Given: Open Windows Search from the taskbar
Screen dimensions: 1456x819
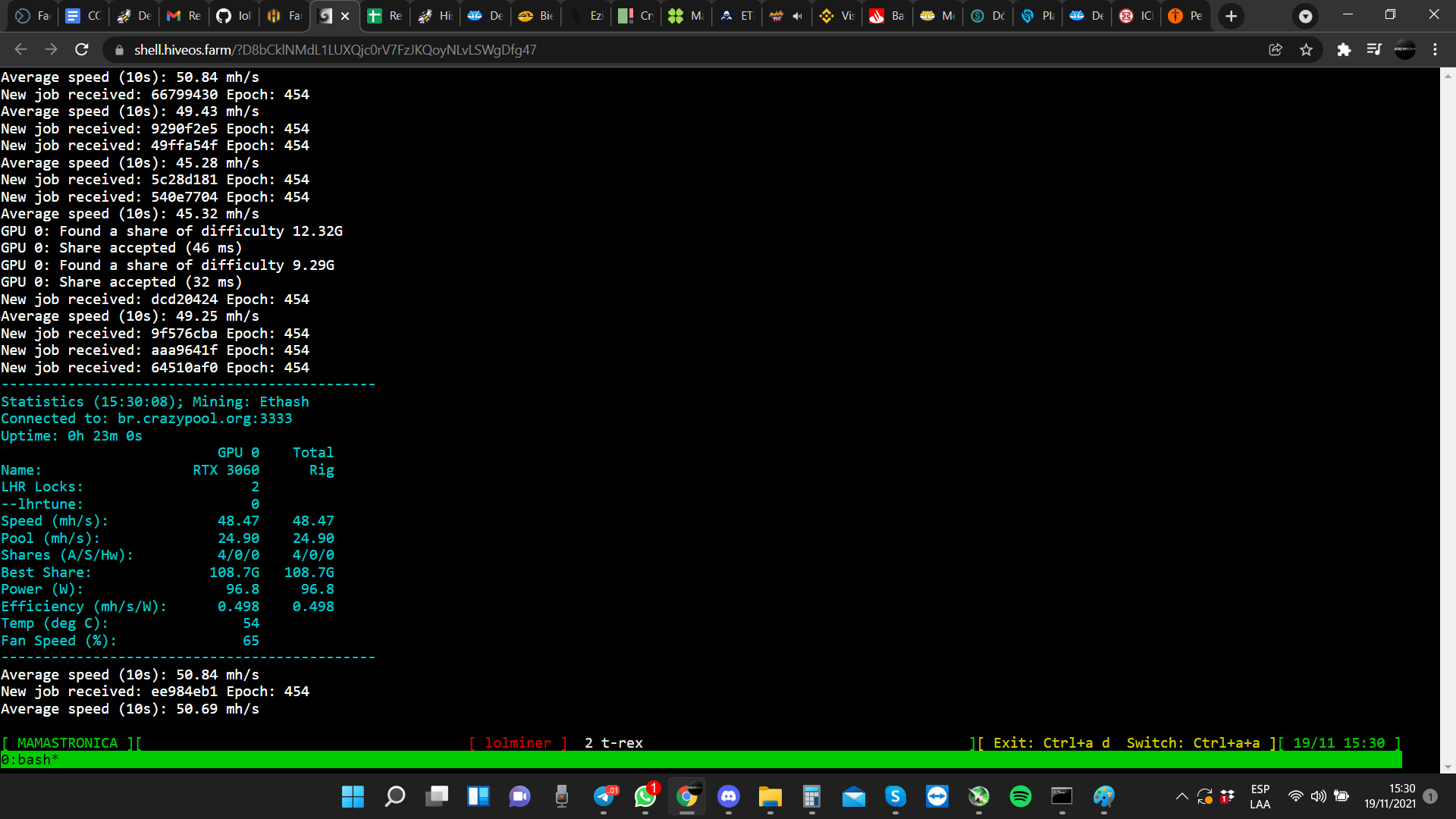Looking at the screenshot, I should click(x=394, y=796).
